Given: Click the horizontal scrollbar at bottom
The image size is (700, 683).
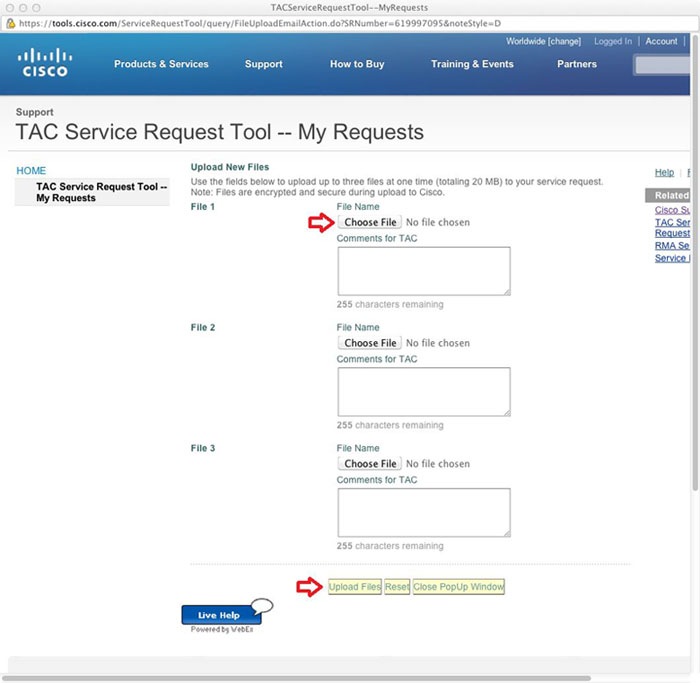Looking at the screenshot, I should [x=295, y=678].
